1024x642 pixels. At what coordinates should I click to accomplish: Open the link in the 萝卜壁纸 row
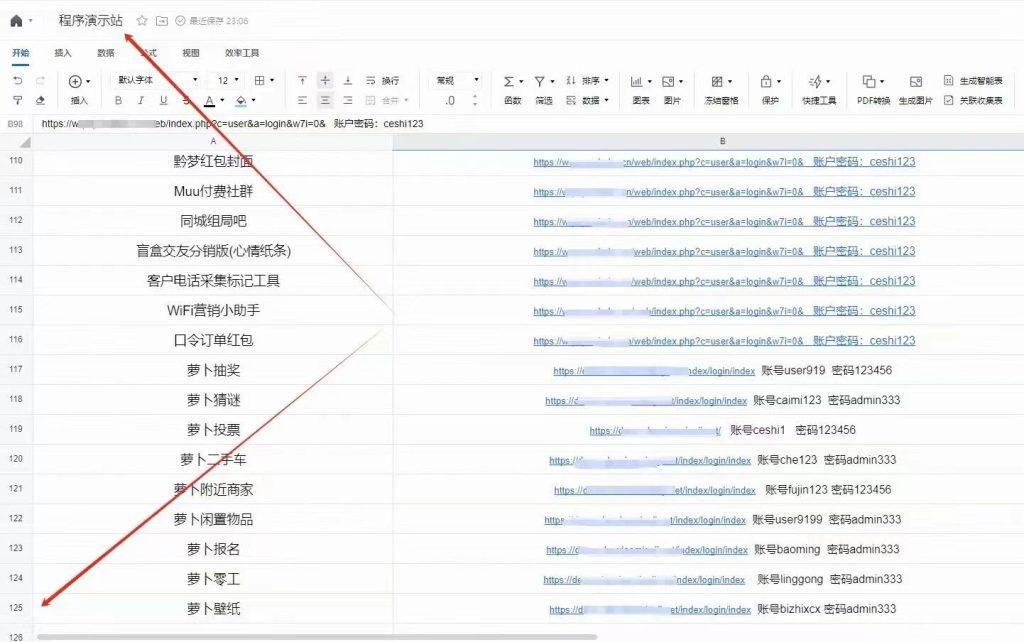[650, 609]
